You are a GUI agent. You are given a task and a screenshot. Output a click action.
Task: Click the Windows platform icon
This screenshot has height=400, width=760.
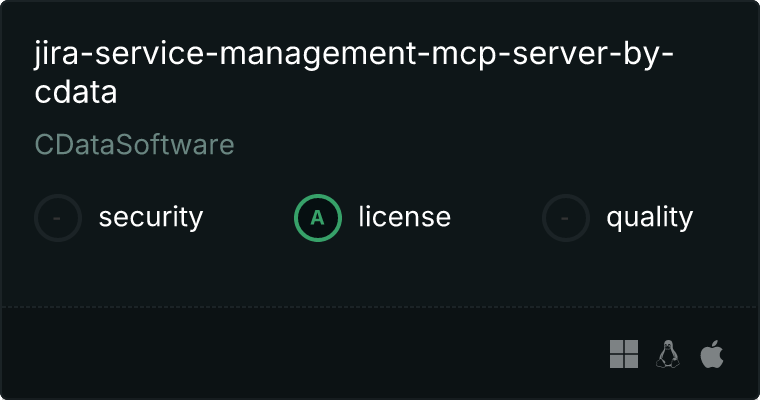click(624, 354)
